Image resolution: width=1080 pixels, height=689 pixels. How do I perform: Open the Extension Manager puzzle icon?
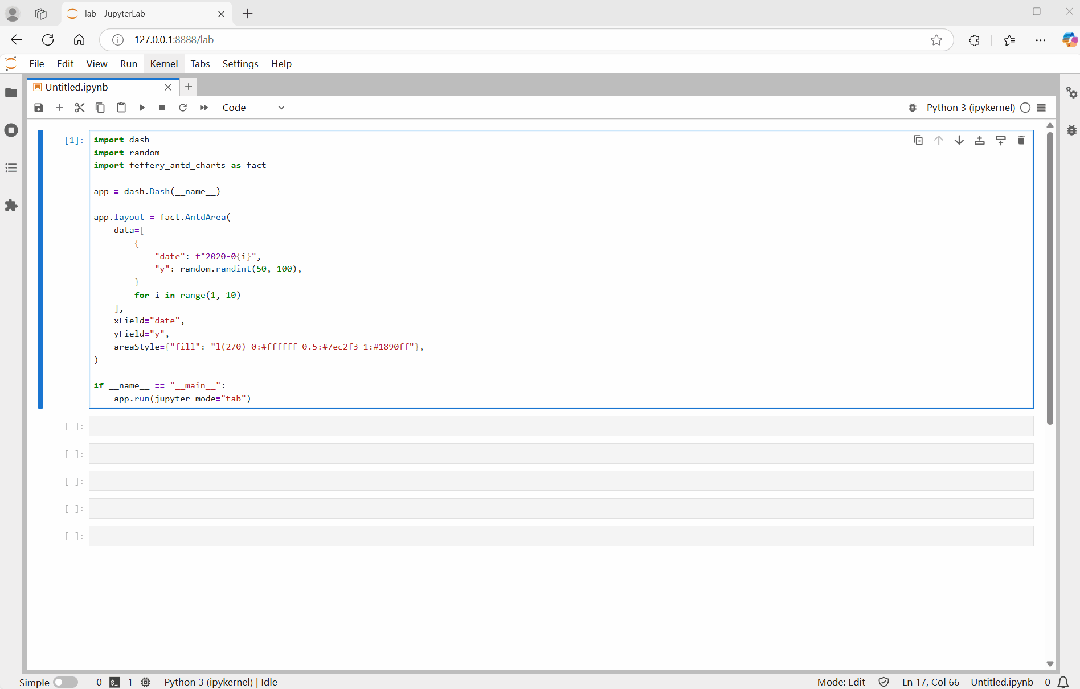coord(12,205)
